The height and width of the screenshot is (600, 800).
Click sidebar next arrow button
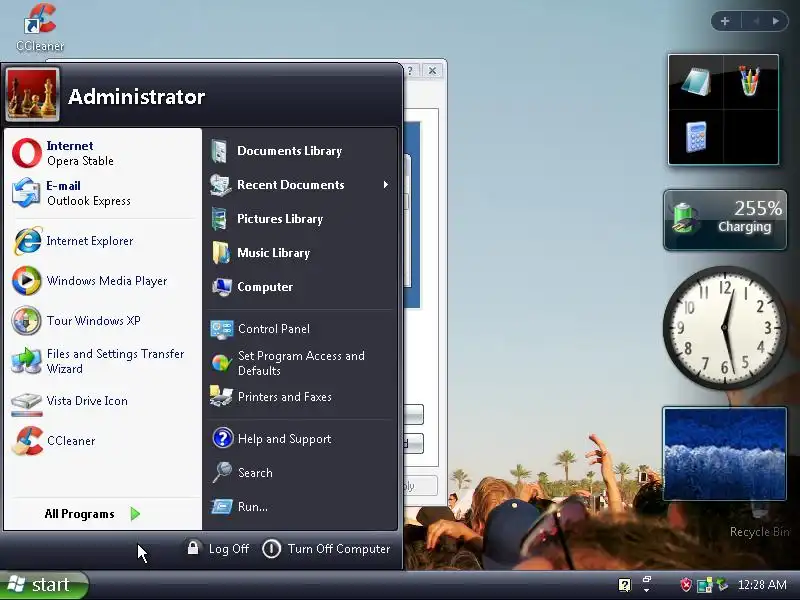coord(776,21)
